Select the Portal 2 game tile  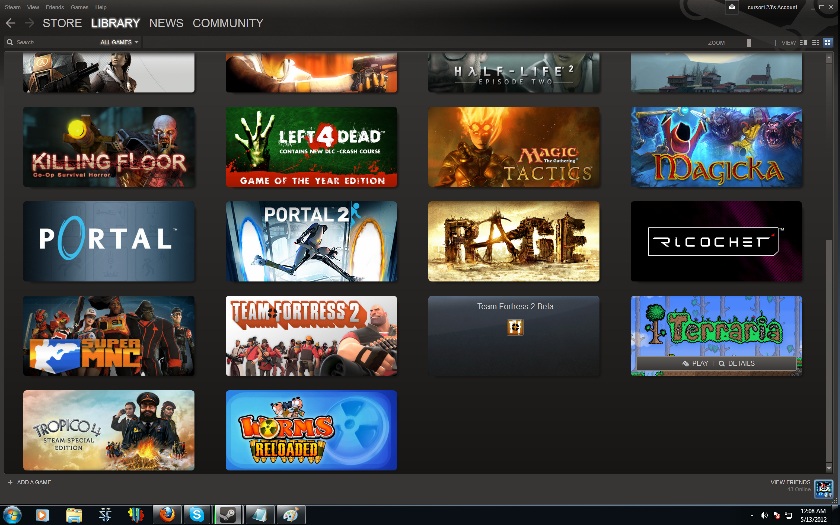(311, 242)
